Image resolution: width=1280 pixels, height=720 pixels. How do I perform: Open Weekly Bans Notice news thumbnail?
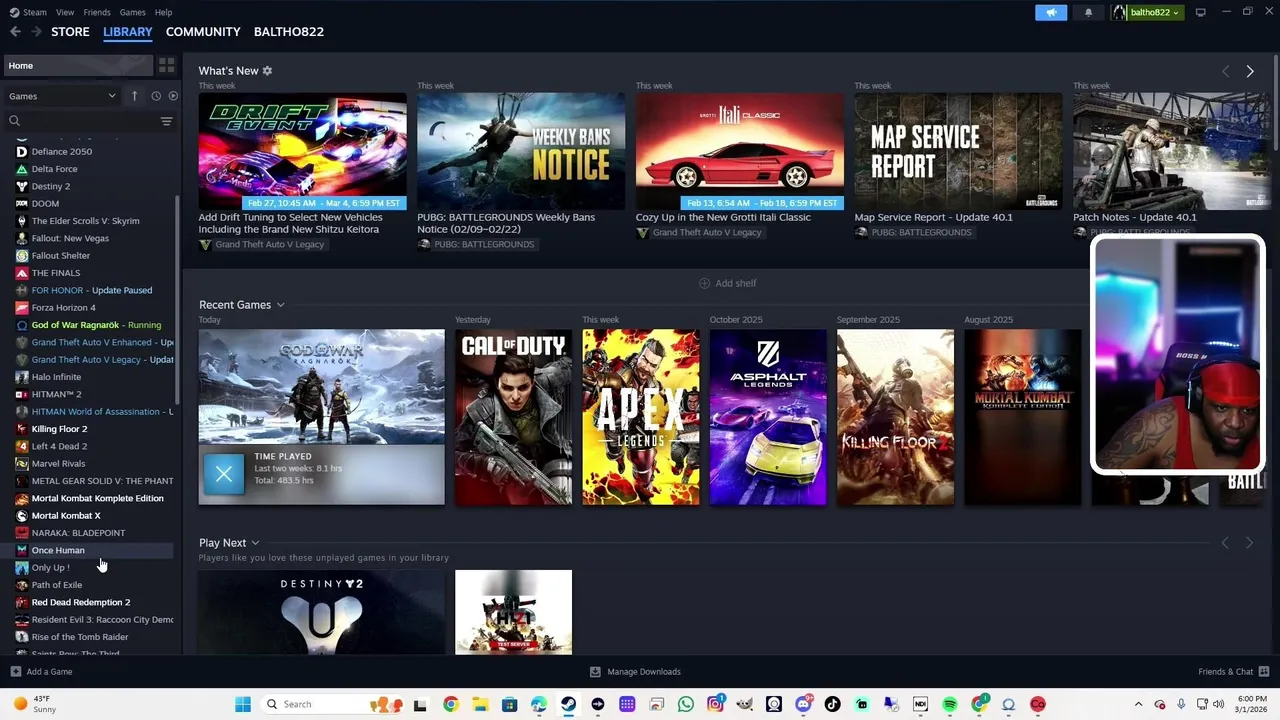click(x=521, y=151)
